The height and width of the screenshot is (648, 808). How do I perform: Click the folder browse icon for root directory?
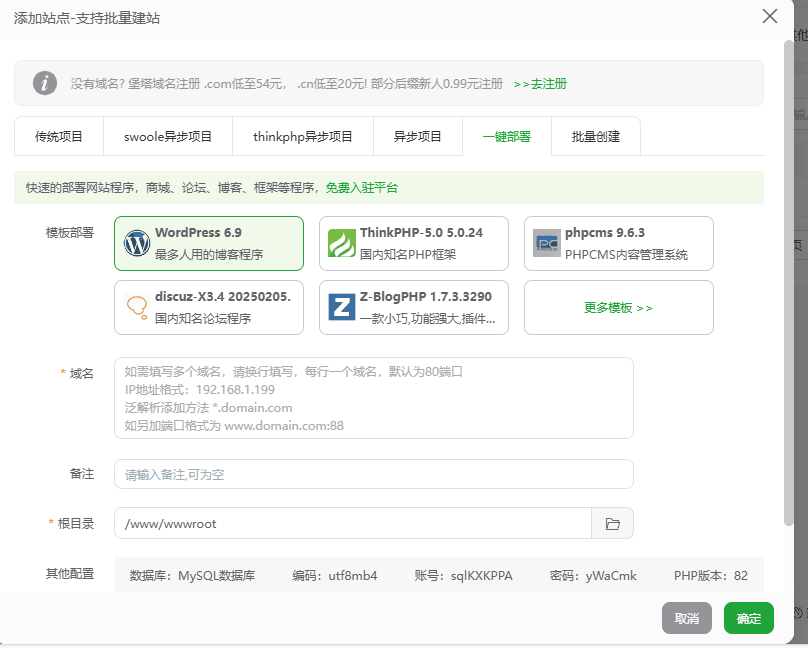click(613, 523)
